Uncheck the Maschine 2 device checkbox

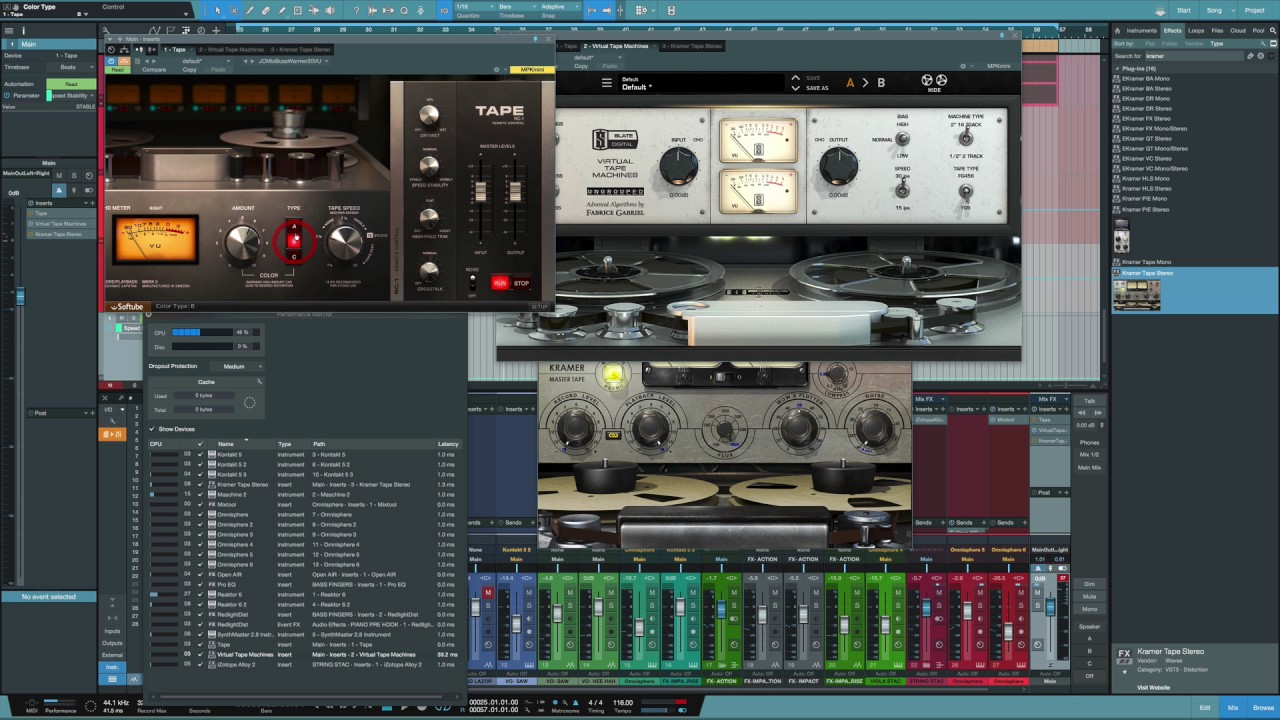200,494
